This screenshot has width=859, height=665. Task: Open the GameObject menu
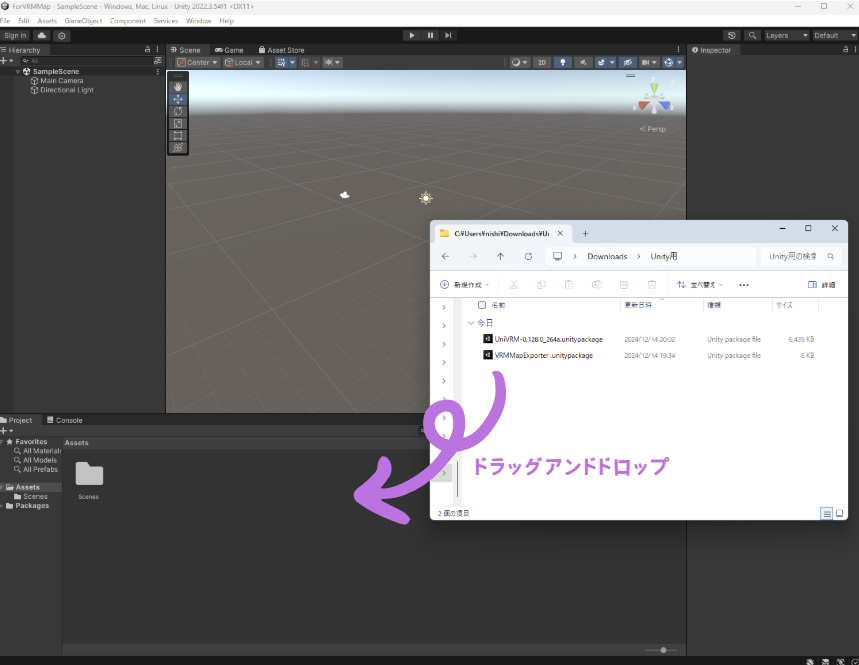pos(83,21)
